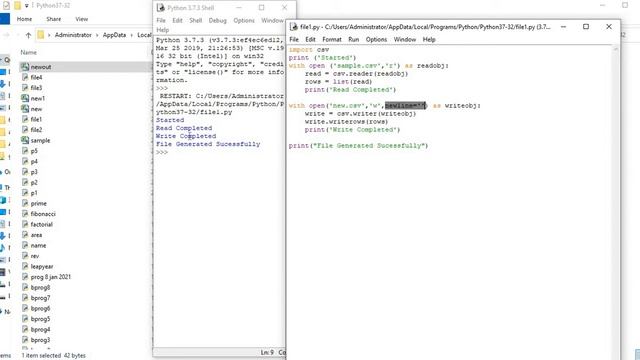Click the shell prompt after output

click(x=162, y=152)
